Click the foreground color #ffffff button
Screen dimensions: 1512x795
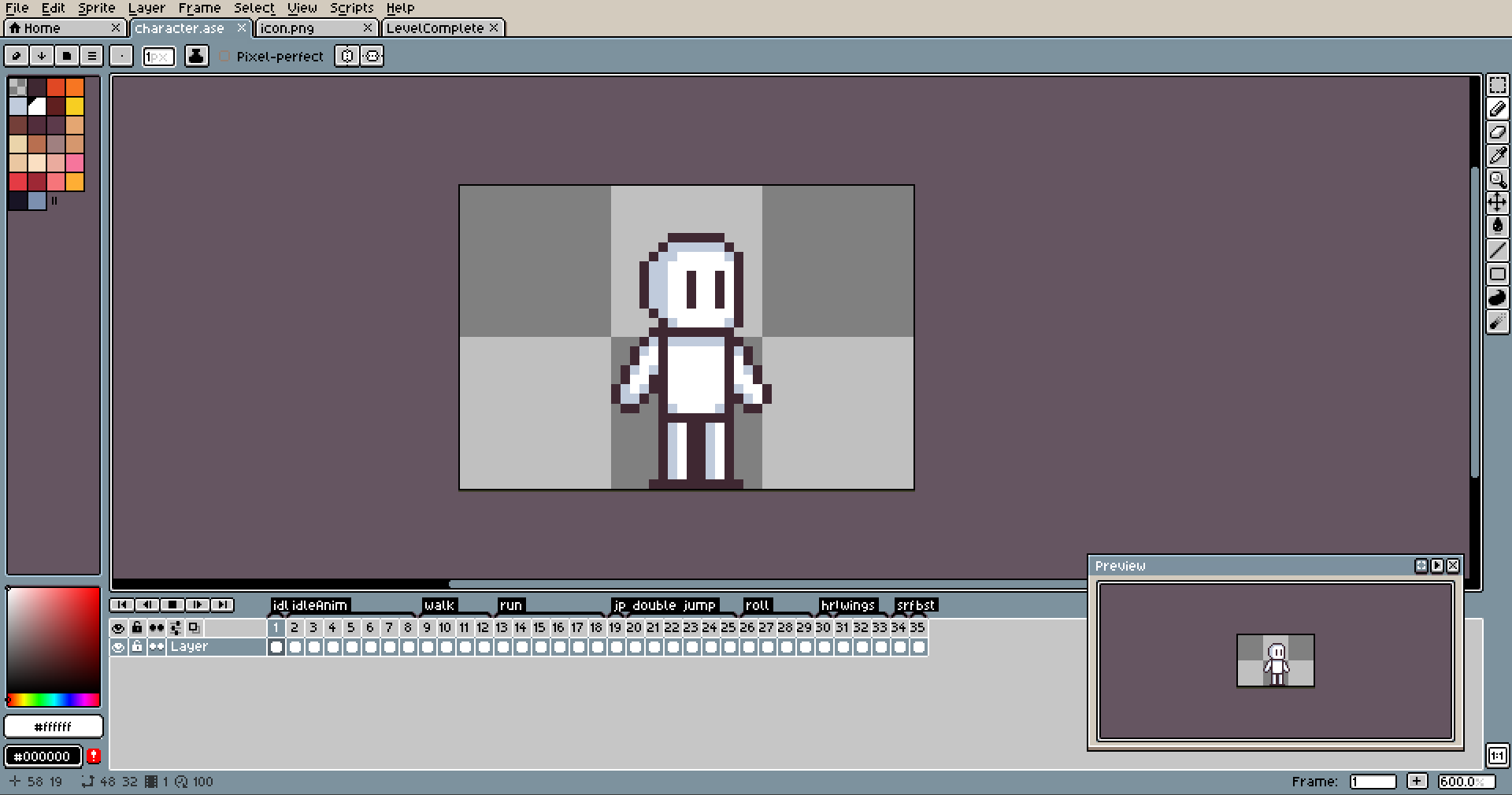54,727
